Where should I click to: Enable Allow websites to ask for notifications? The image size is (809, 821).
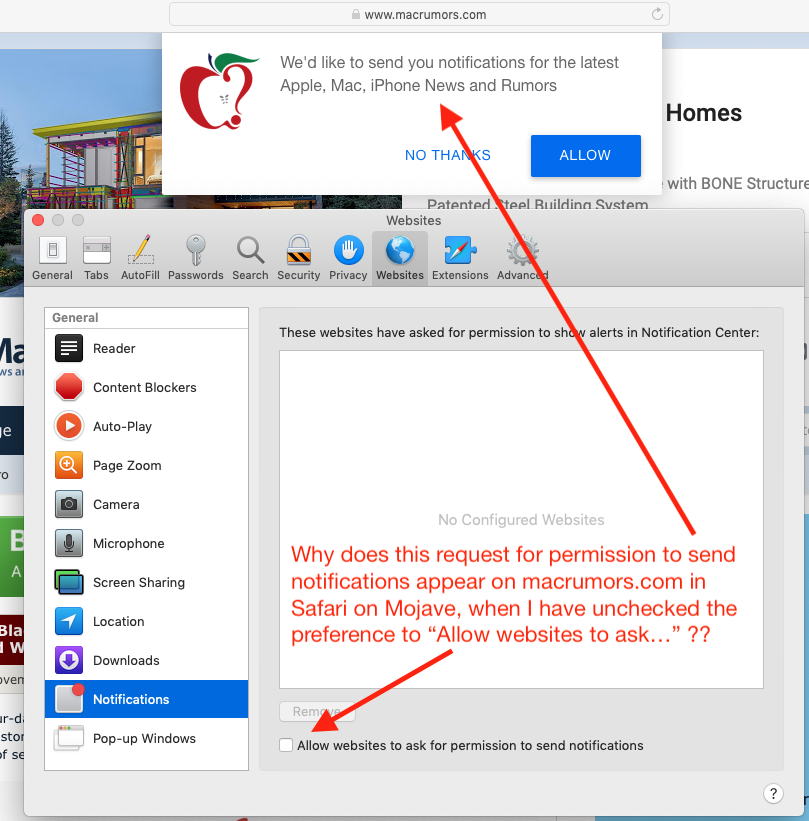click(286, 745)
